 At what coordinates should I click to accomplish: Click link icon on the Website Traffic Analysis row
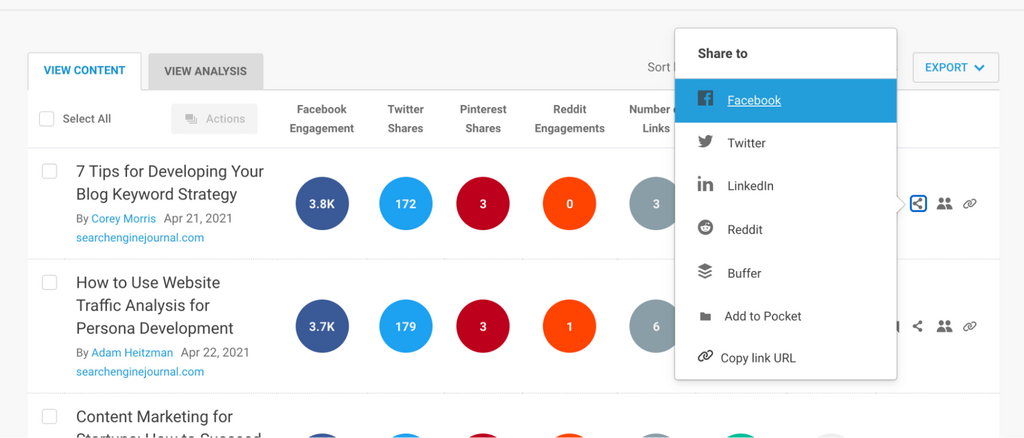[969, 326]
